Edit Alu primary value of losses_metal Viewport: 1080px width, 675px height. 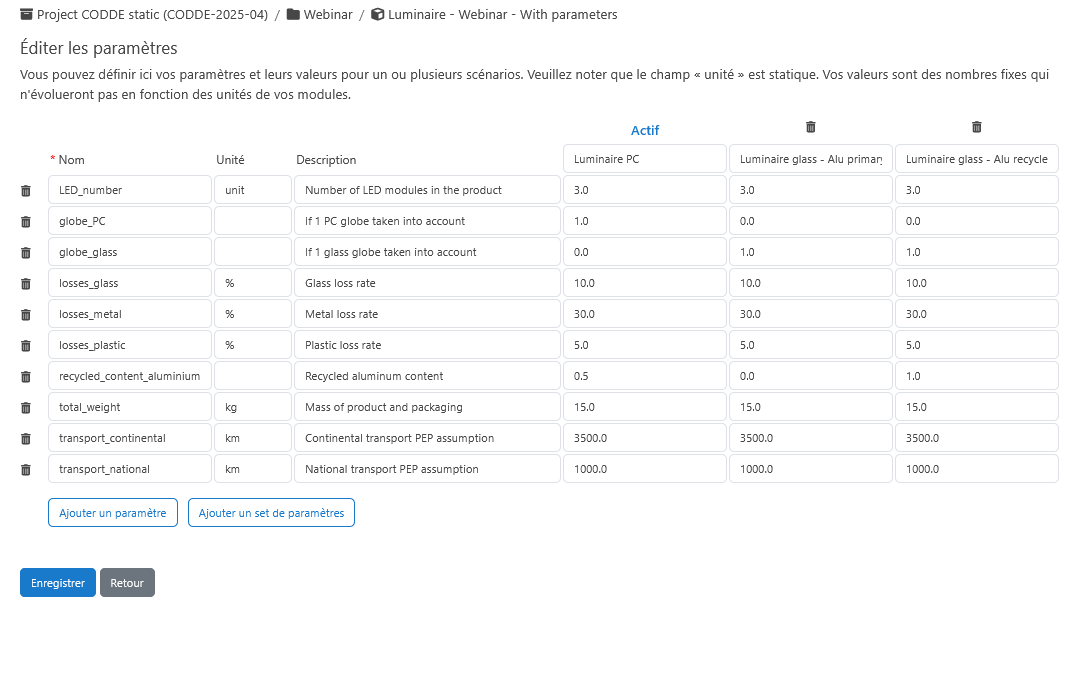coord(811,314)
